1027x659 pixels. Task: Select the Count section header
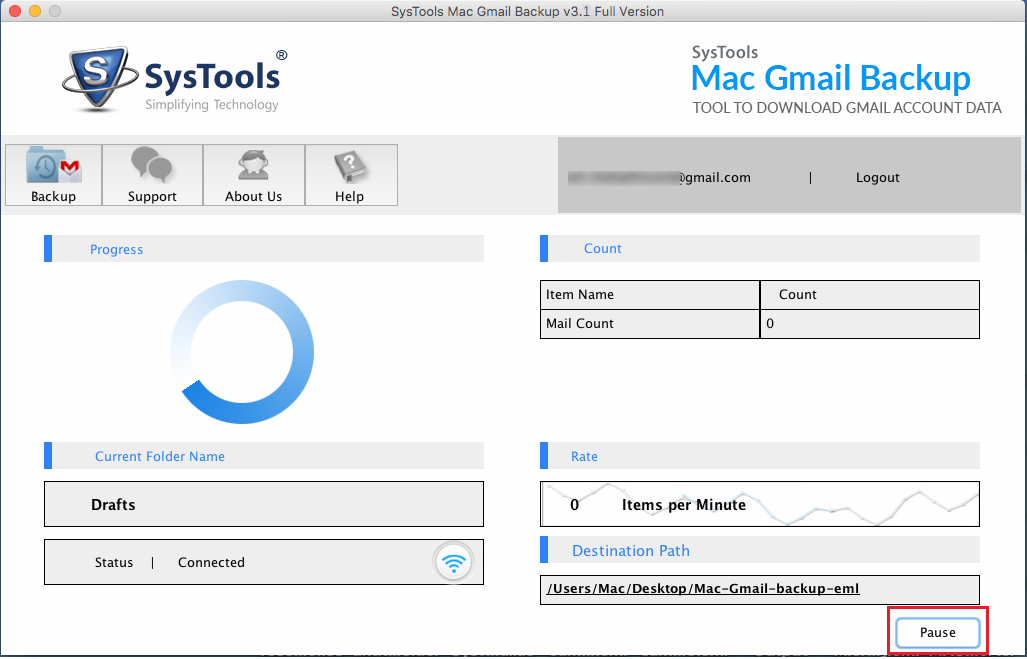pos(760,248)
